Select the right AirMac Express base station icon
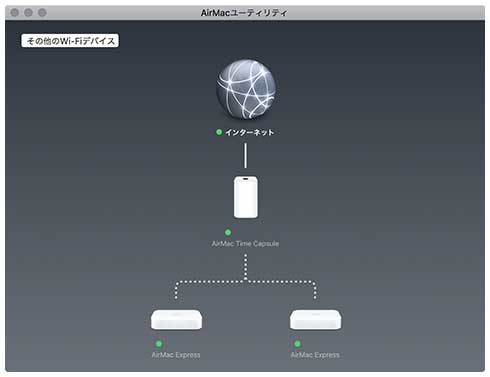490x377 pixels. click(315, 319)
